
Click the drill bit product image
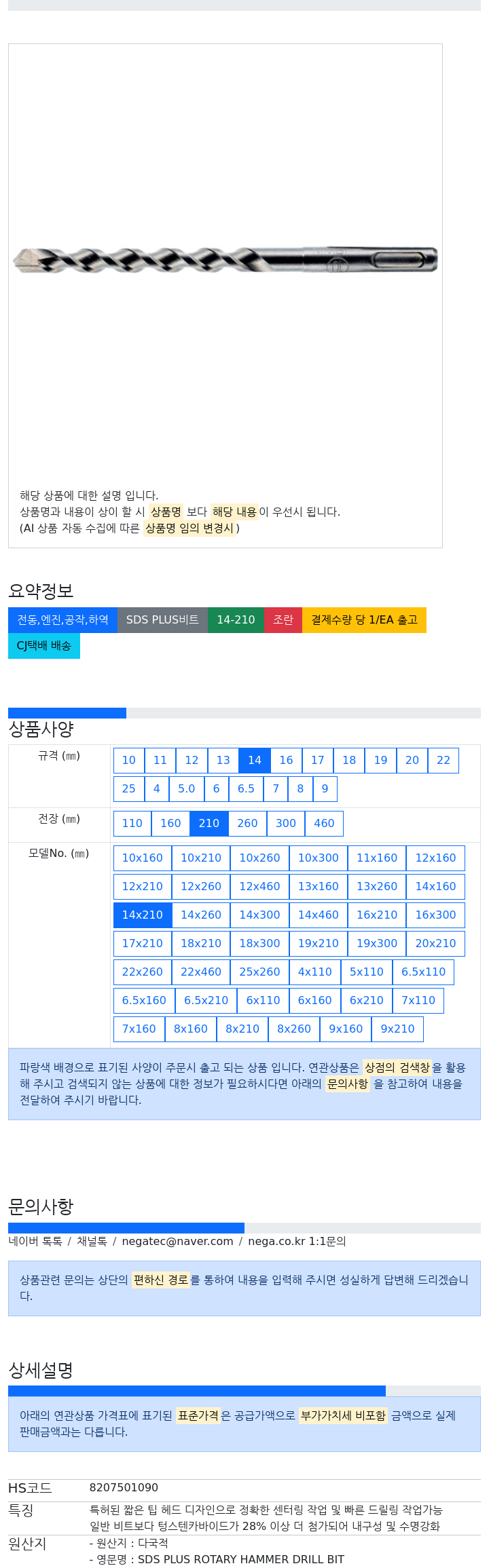225,260
